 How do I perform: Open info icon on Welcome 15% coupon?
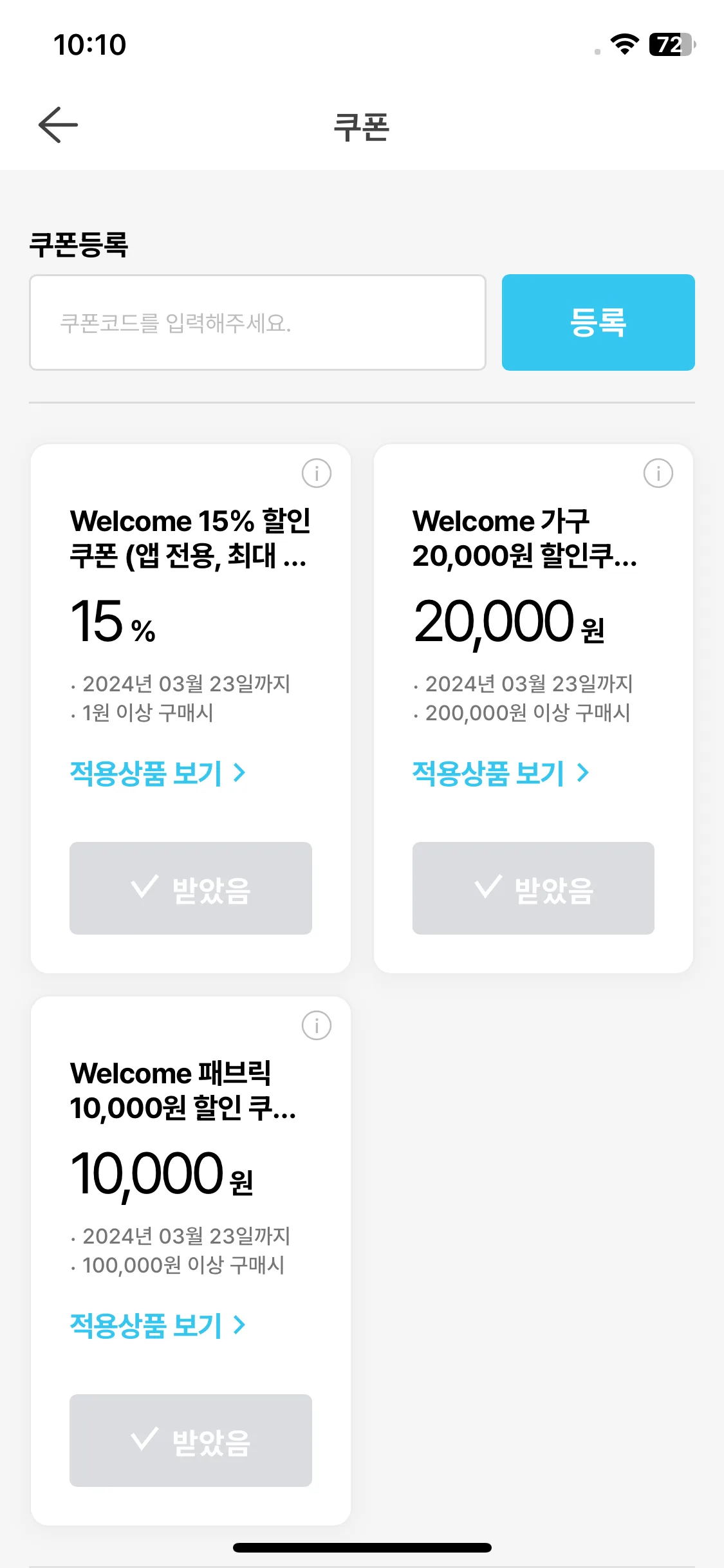(317, 473)
